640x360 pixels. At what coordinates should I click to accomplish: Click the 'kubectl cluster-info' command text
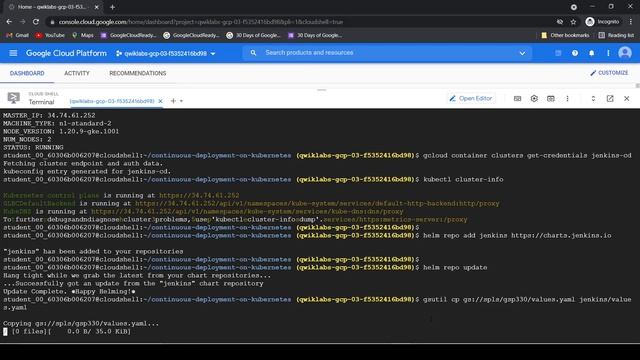pyautogui.click(x=463, y=180)
